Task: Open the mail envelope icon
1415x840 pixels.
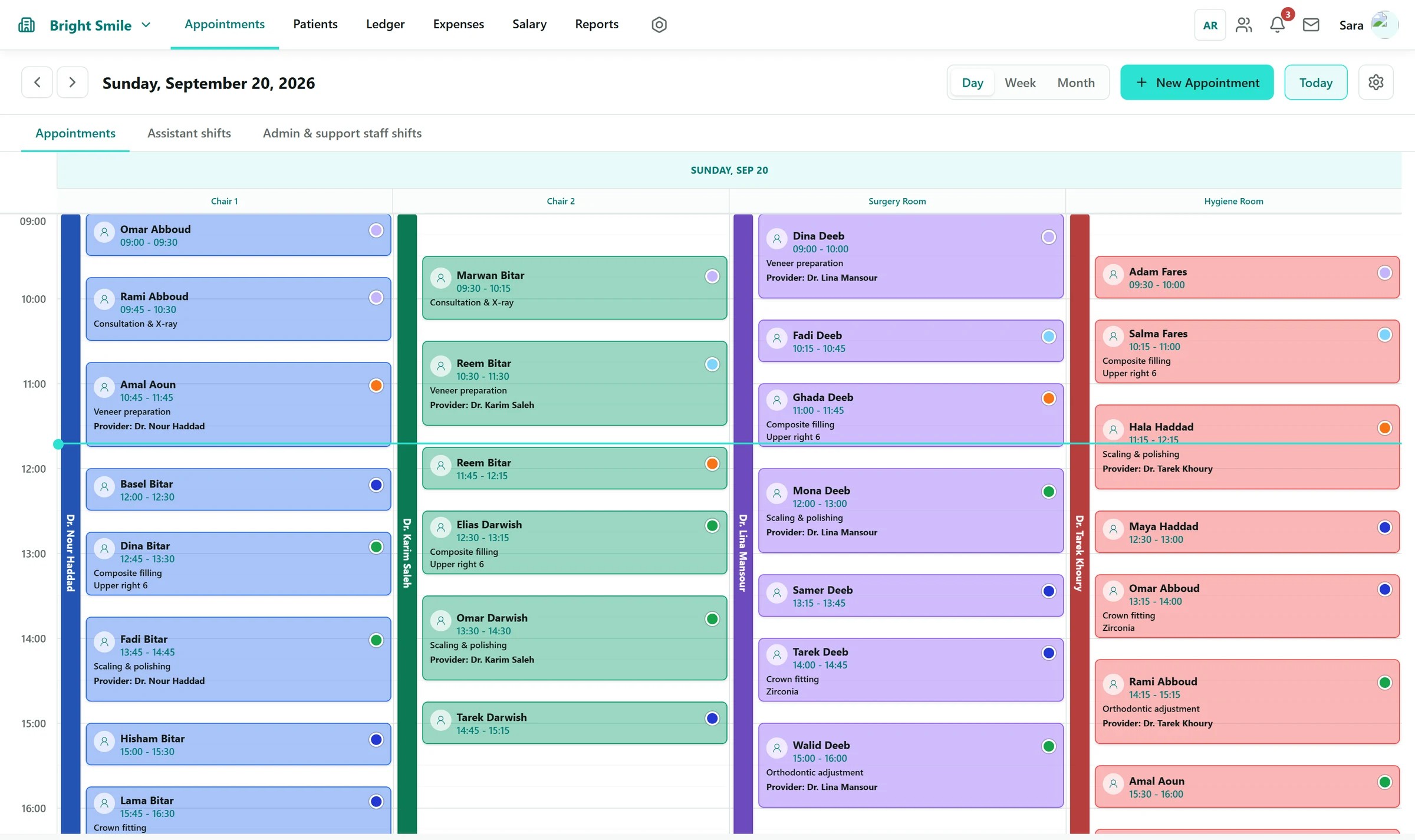Action: [1311, 25]
